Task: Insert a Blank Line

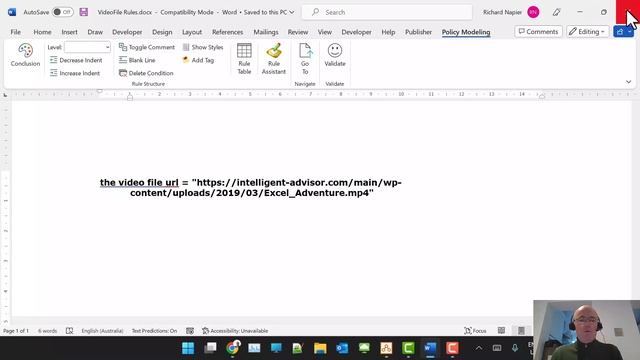Action: pos(137,60)
